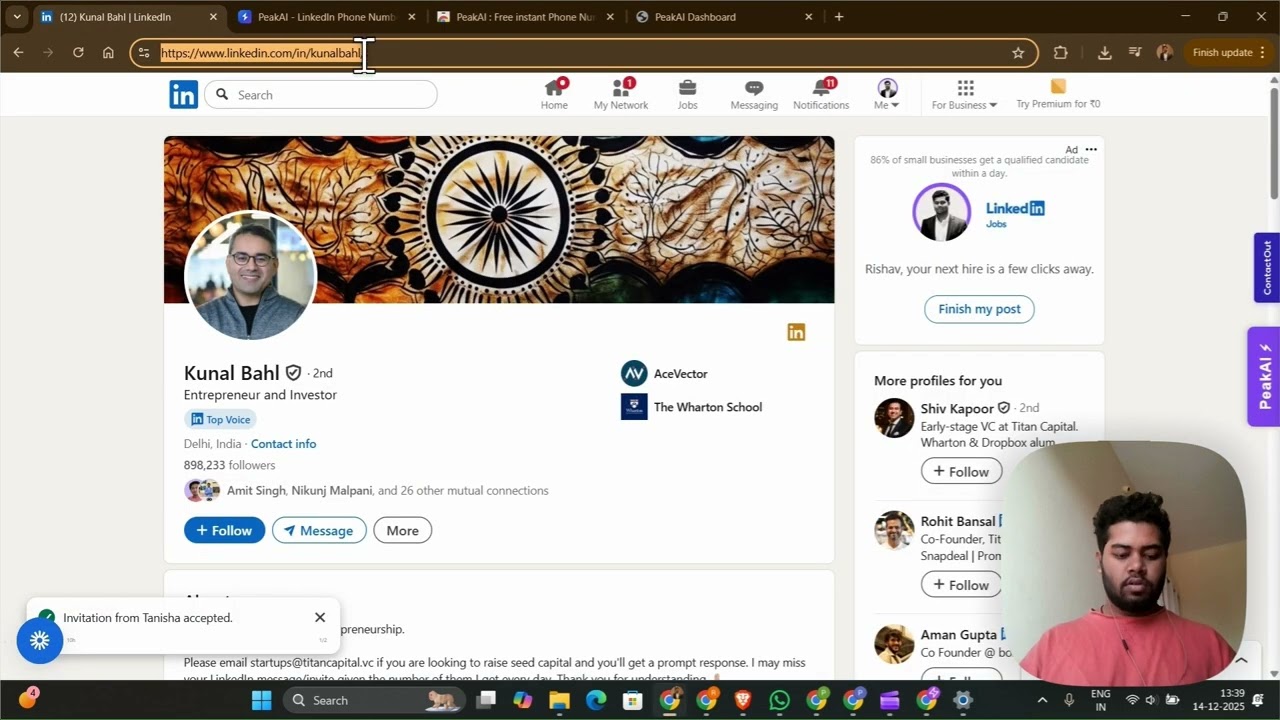
Task: Open ContactOut side tab
Action: 1267,268
